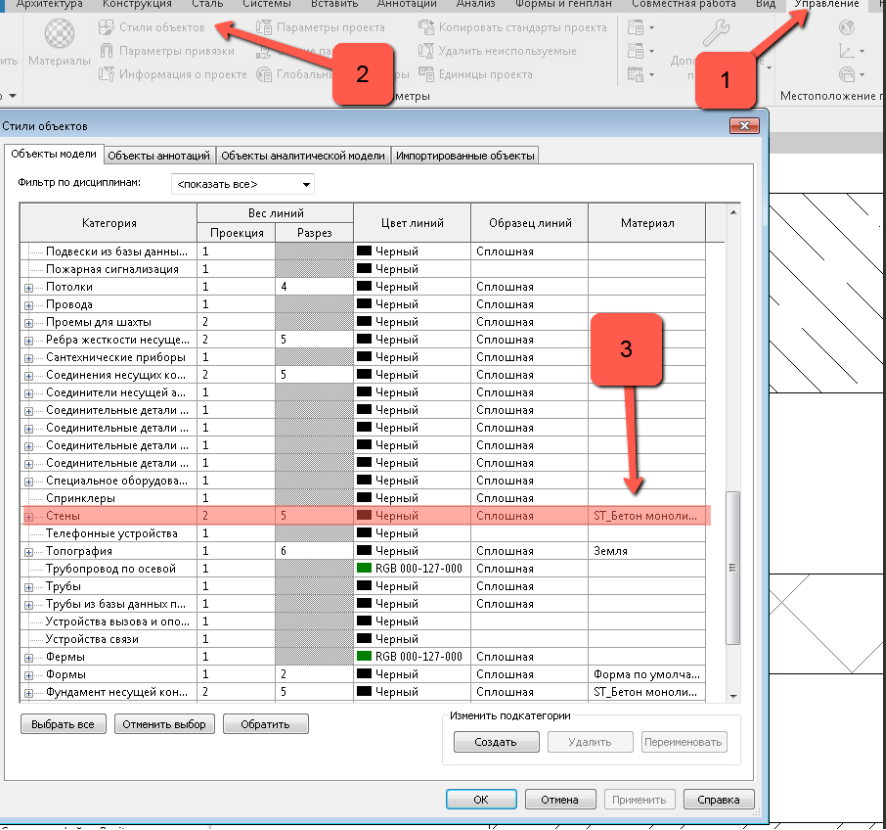Click projection weight 2 for Стены
This screenshot has width=886, height=830.
point(236,516)
